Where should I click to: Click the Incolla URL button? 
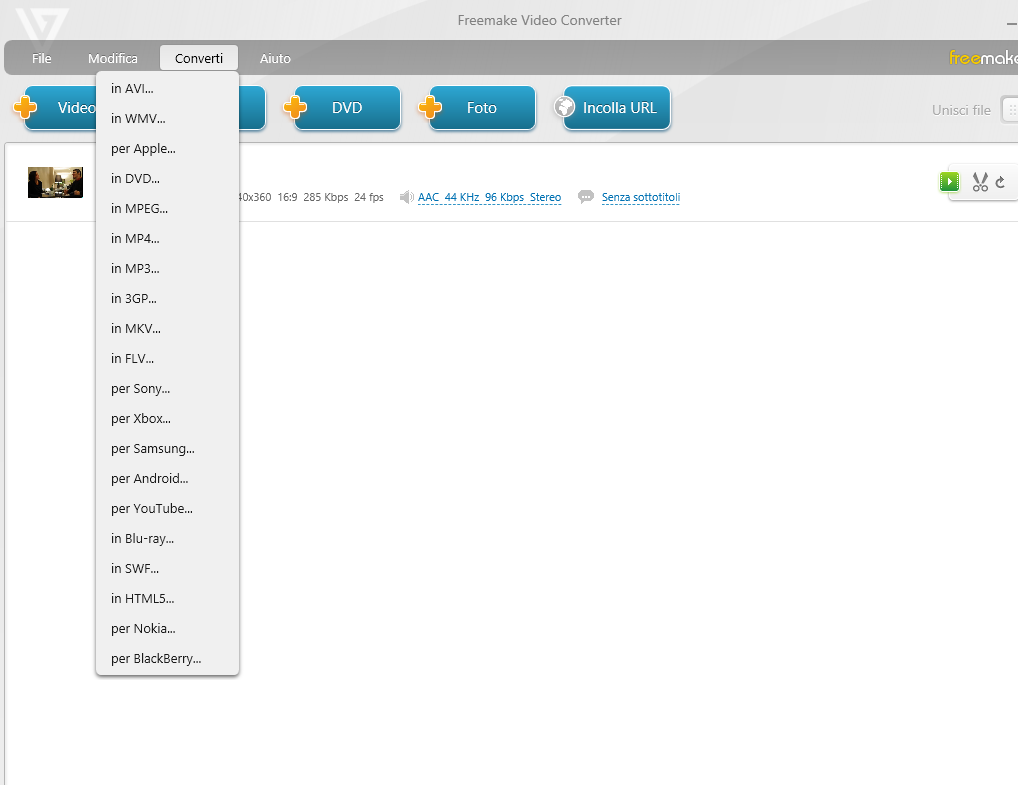point(617,108)
